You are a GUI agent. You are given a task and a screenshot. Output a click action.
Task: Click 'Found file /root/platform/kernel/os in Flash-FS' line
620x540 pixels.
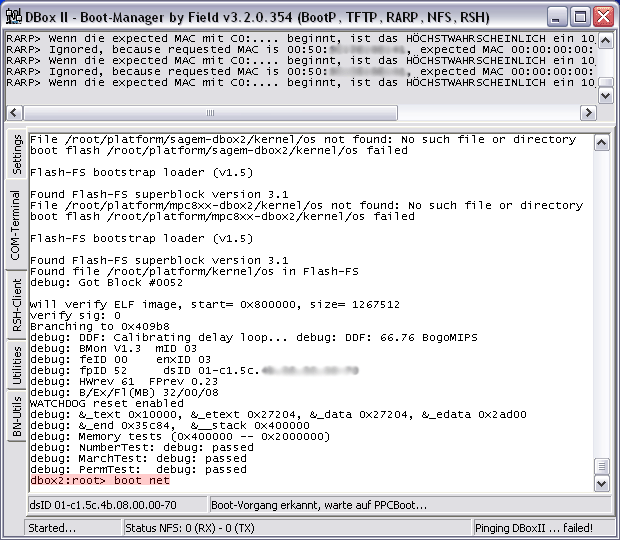(x=194, y=272)
